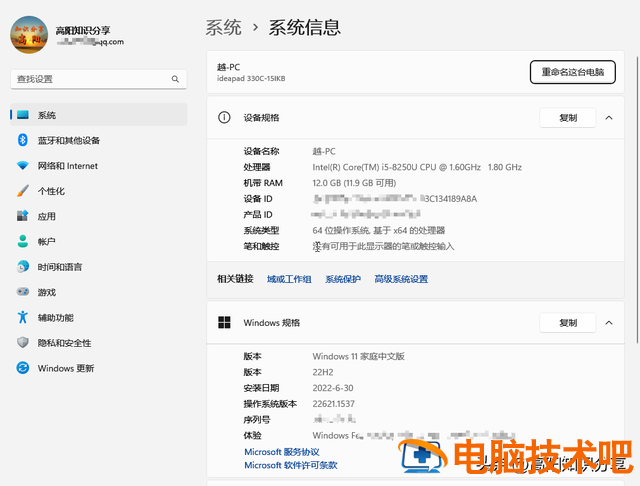Click the Windows logo beside Windows 规格
The height and width of the screenshot is (486, 640).
(224, 322)
